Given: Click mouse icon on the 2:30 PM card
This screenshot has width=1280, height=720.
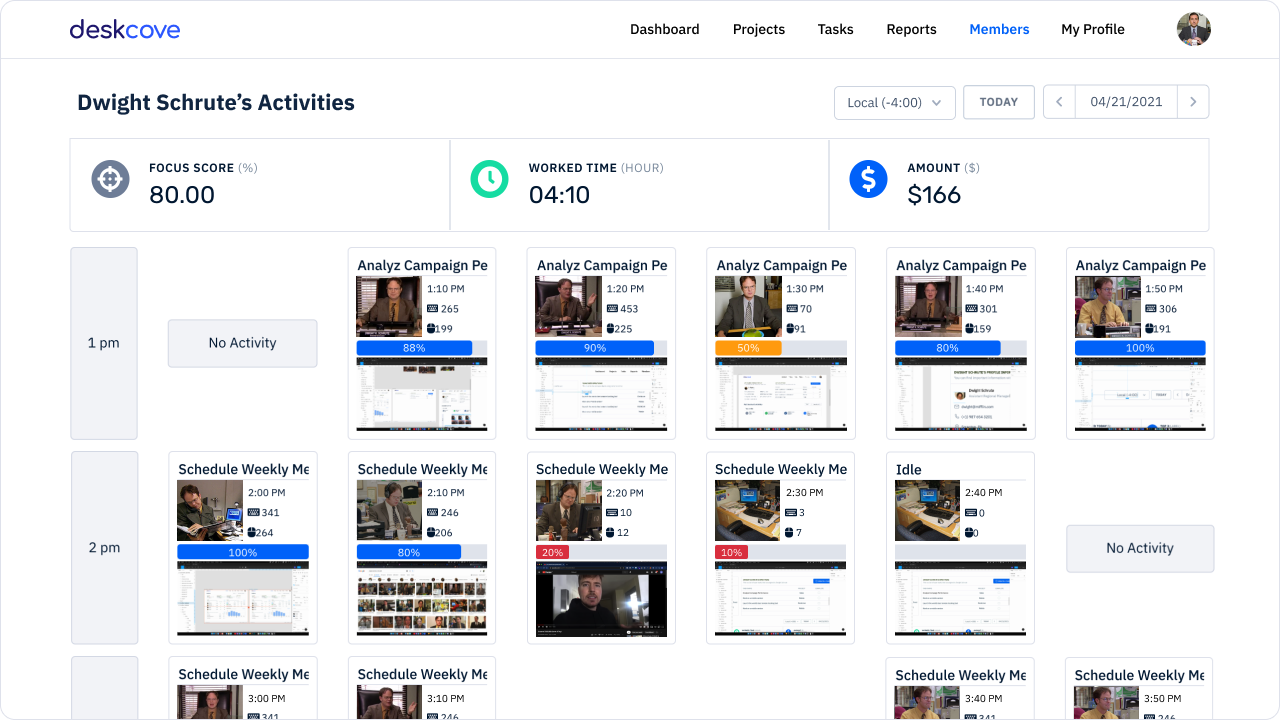Looking at the screenshot, I should [x=790, y=532].
